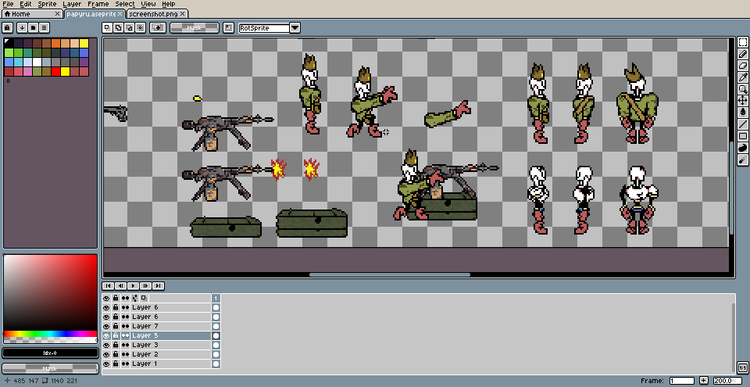This screenshot has height=387, width=750.
Task: Open the File menu
Action: coord(8,4)
